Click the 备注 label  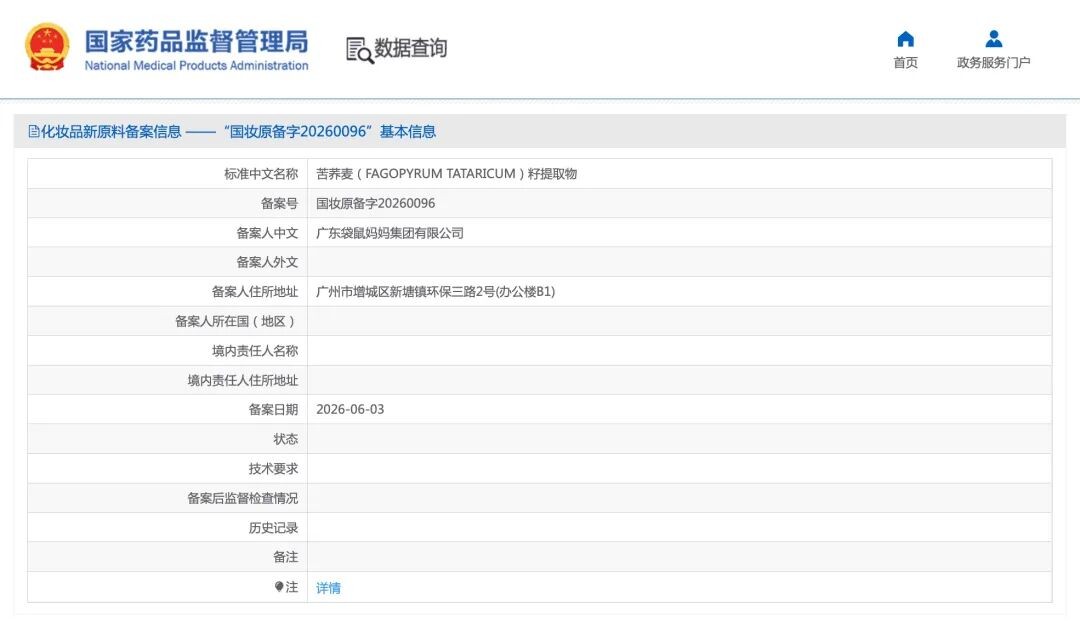pos(286,556)
